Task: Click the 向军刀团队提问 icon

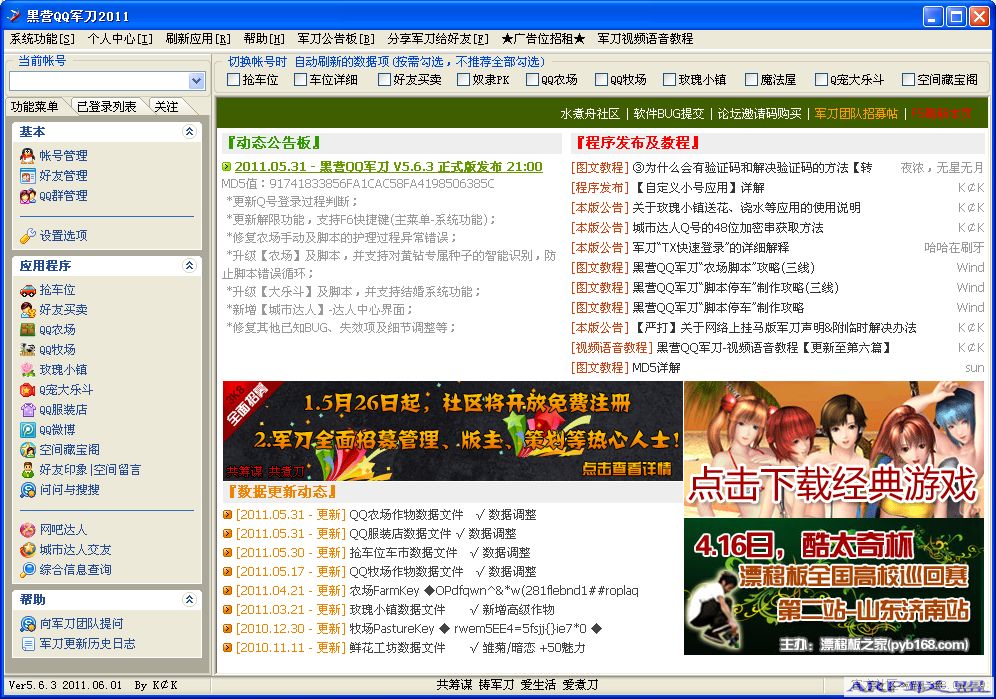Action: pyautogui.click(x=27, y=624)
